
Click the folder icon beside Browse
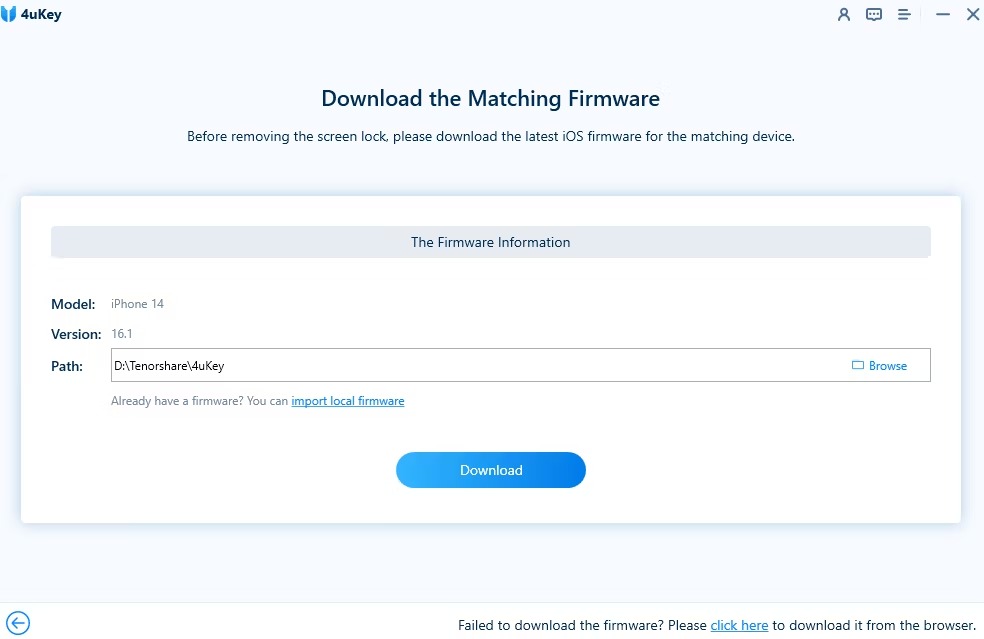[x=857, y=366]
